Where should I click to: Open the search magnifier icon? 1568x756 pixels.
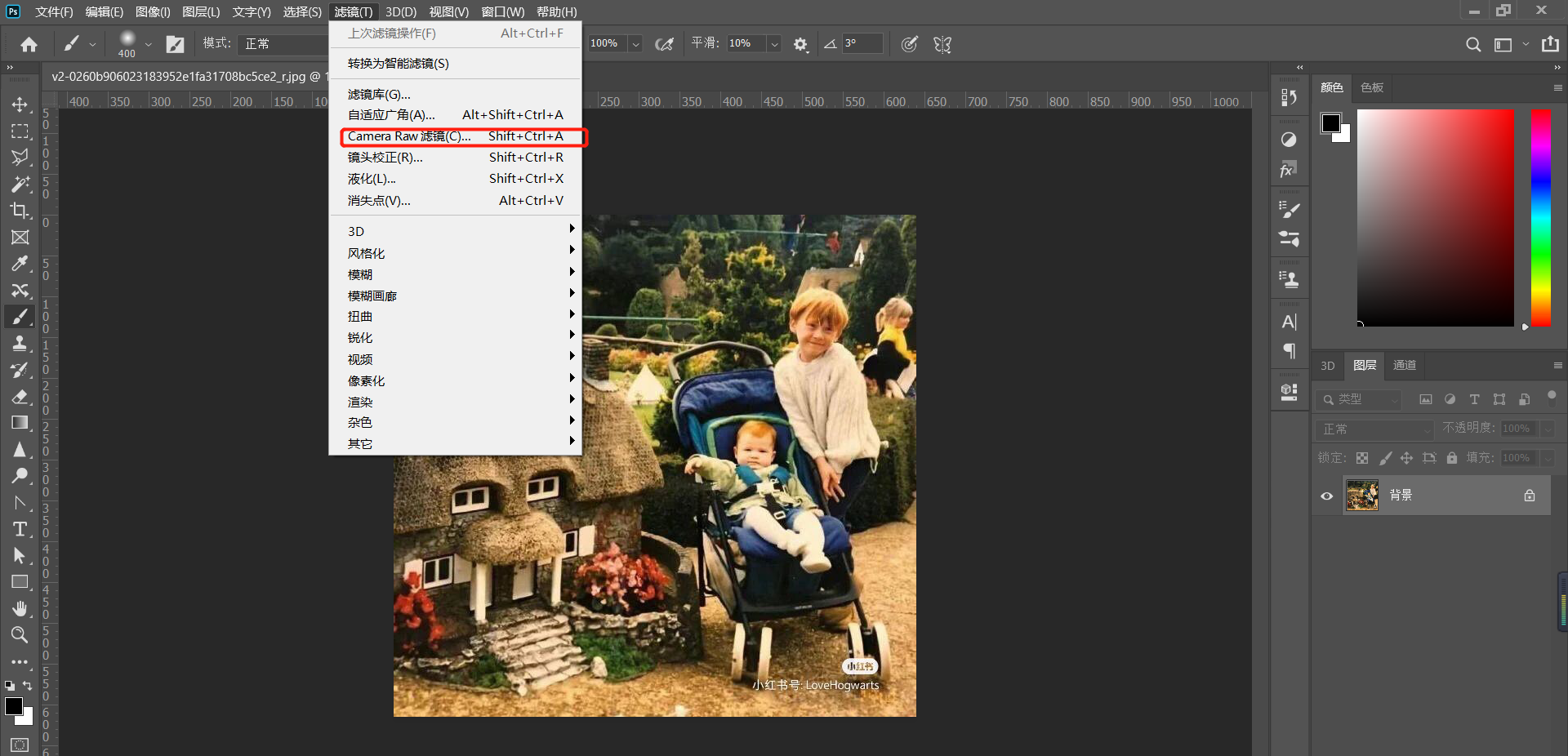(1472, 44)
